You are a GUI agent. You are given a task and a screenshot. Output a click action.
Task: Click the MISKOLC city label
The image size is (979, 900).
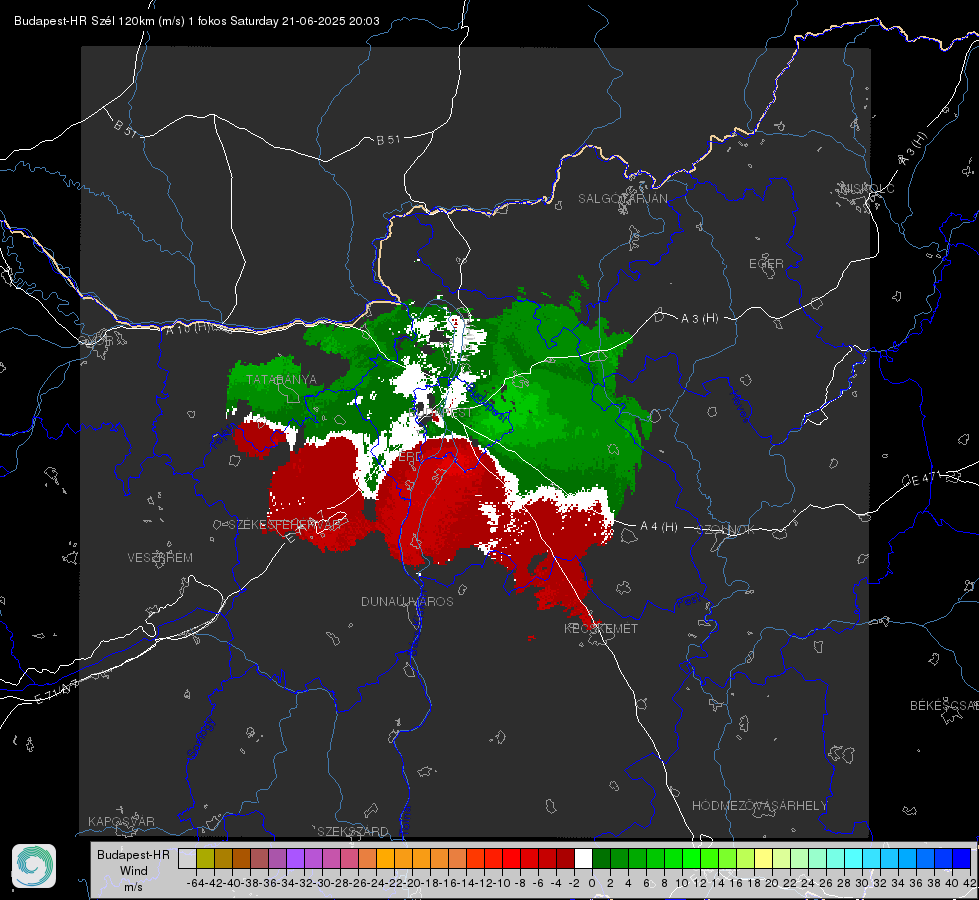867,188
